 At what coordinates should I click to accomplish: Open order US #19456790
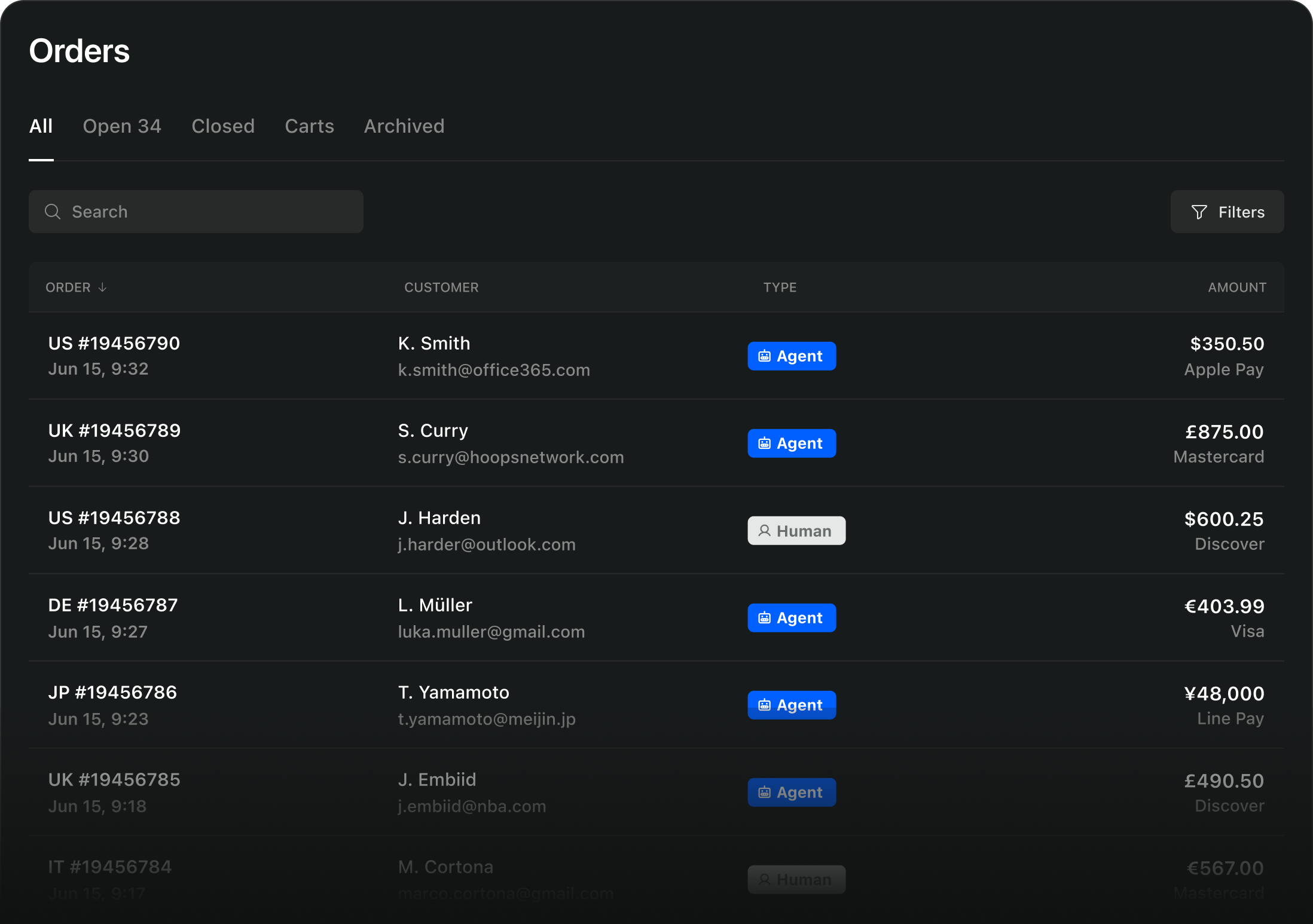click(114, 344)
